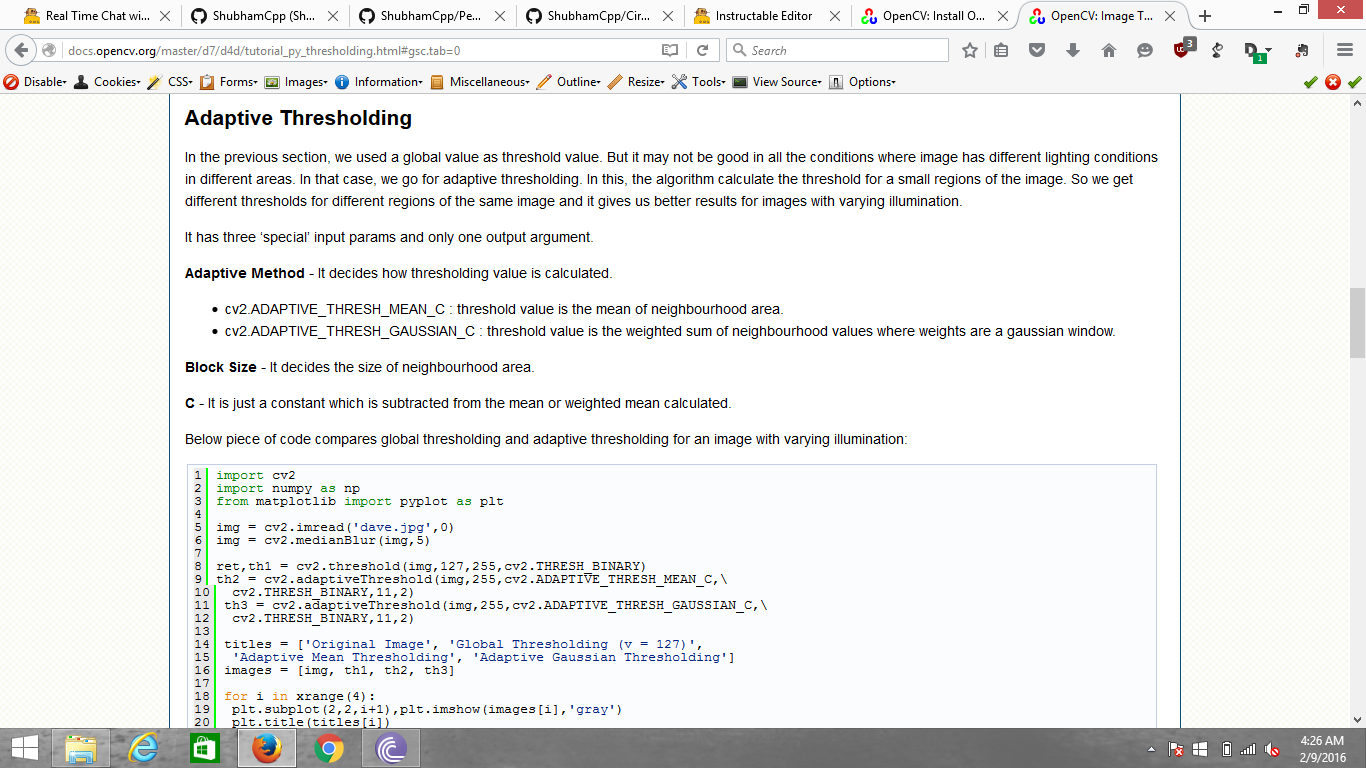Click the DownThemAll icon with green badge
This screenshot has height=768, width=1366.
coord(1253,49)
